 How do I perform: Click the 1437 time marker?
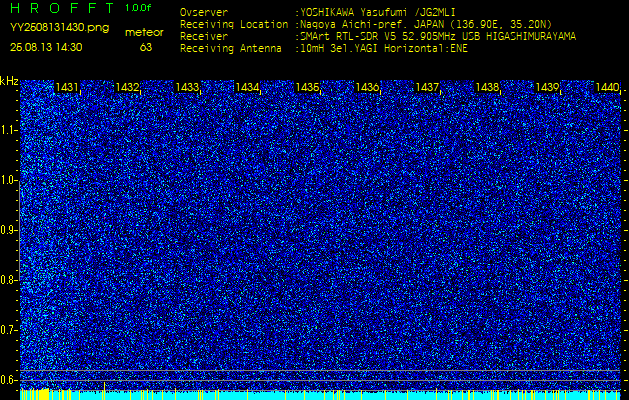pos(427,87)
